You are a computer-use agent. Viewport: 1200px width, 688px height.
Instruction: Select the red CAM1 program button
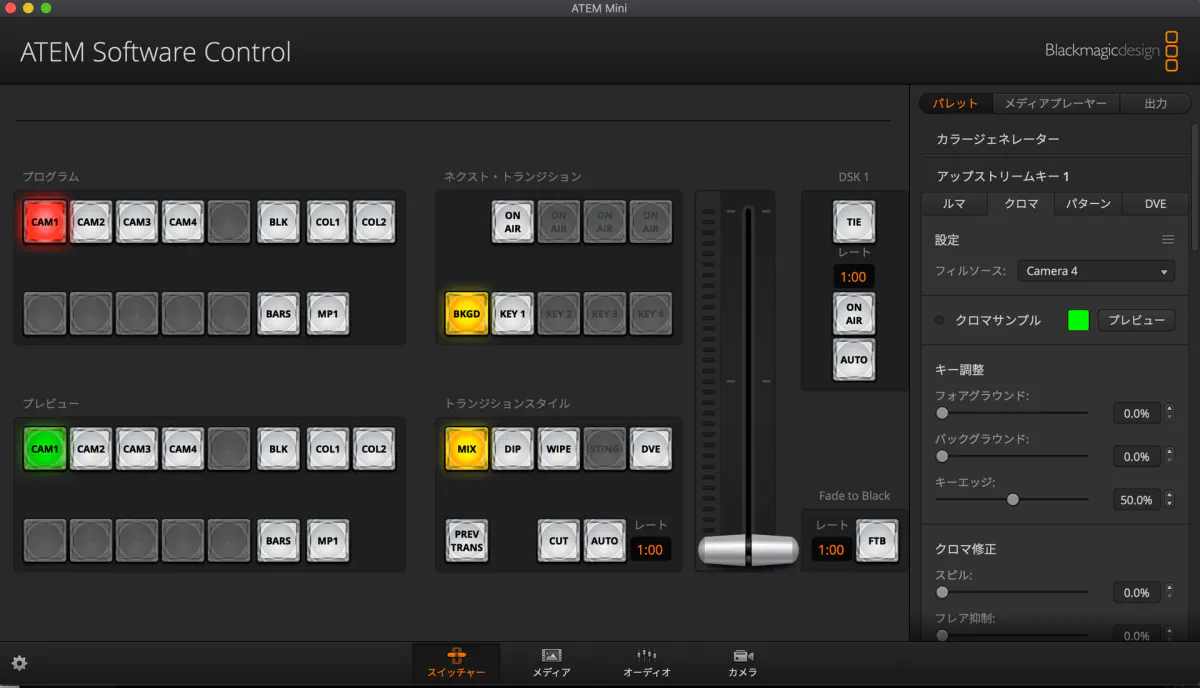pos(45,222)
